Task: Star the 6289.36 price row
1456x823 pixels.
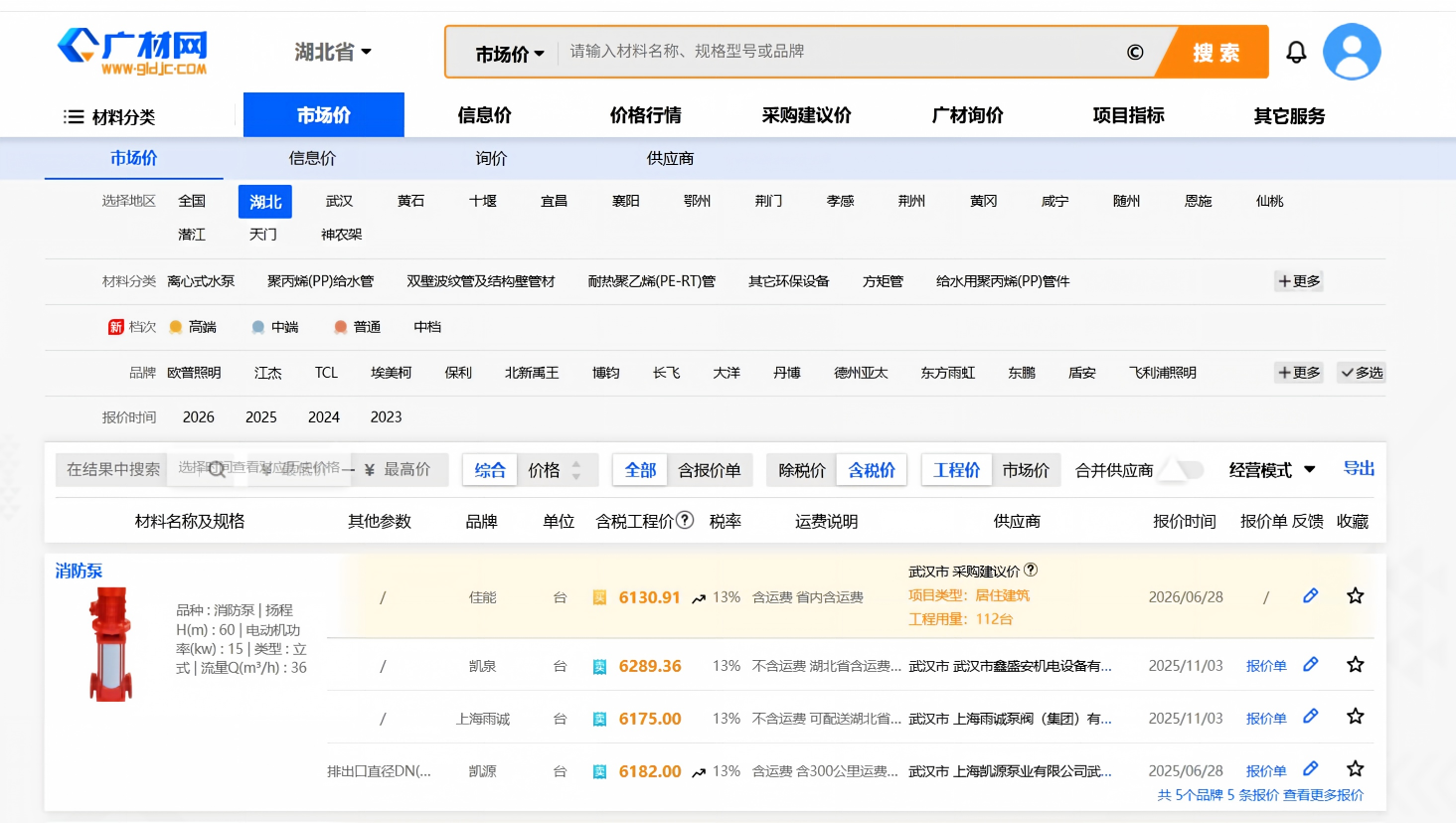Action: click(1355, 664)
